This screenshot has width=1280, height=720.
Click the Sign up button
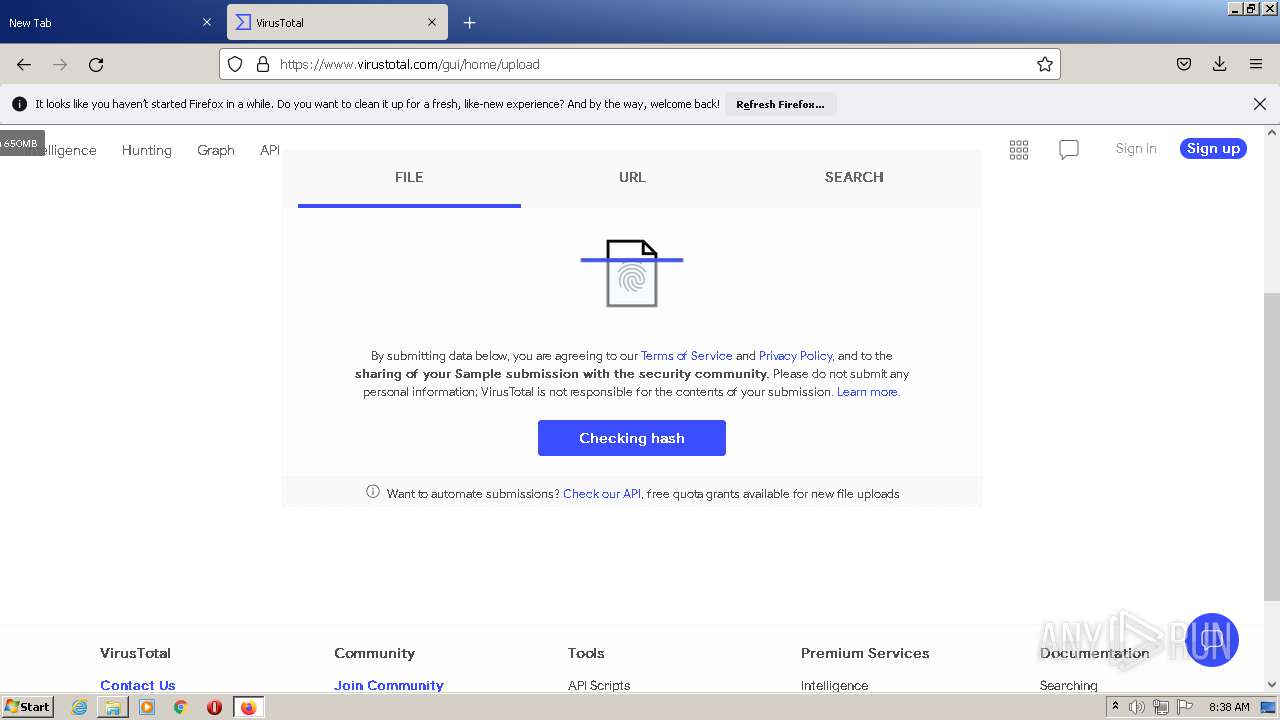(x=1213, y=148)
